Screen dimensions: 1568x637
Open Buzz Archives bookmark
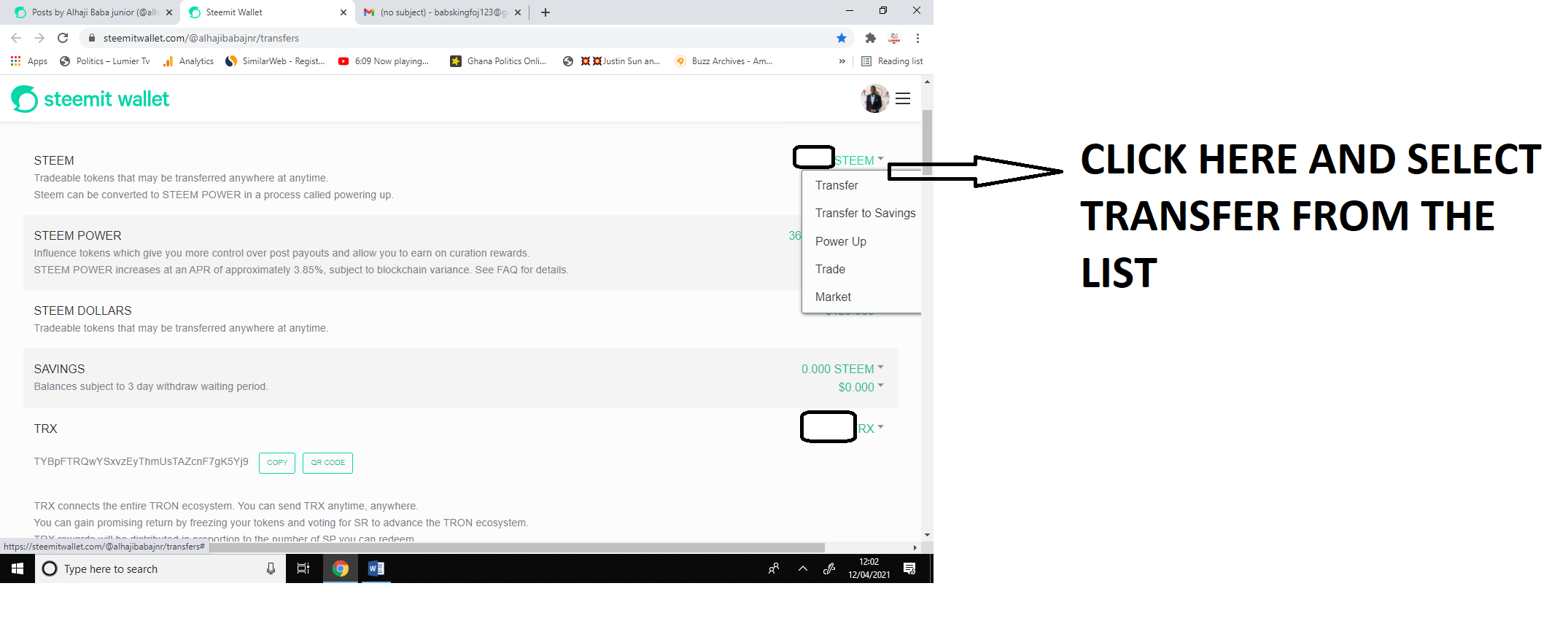pos(723,61)
